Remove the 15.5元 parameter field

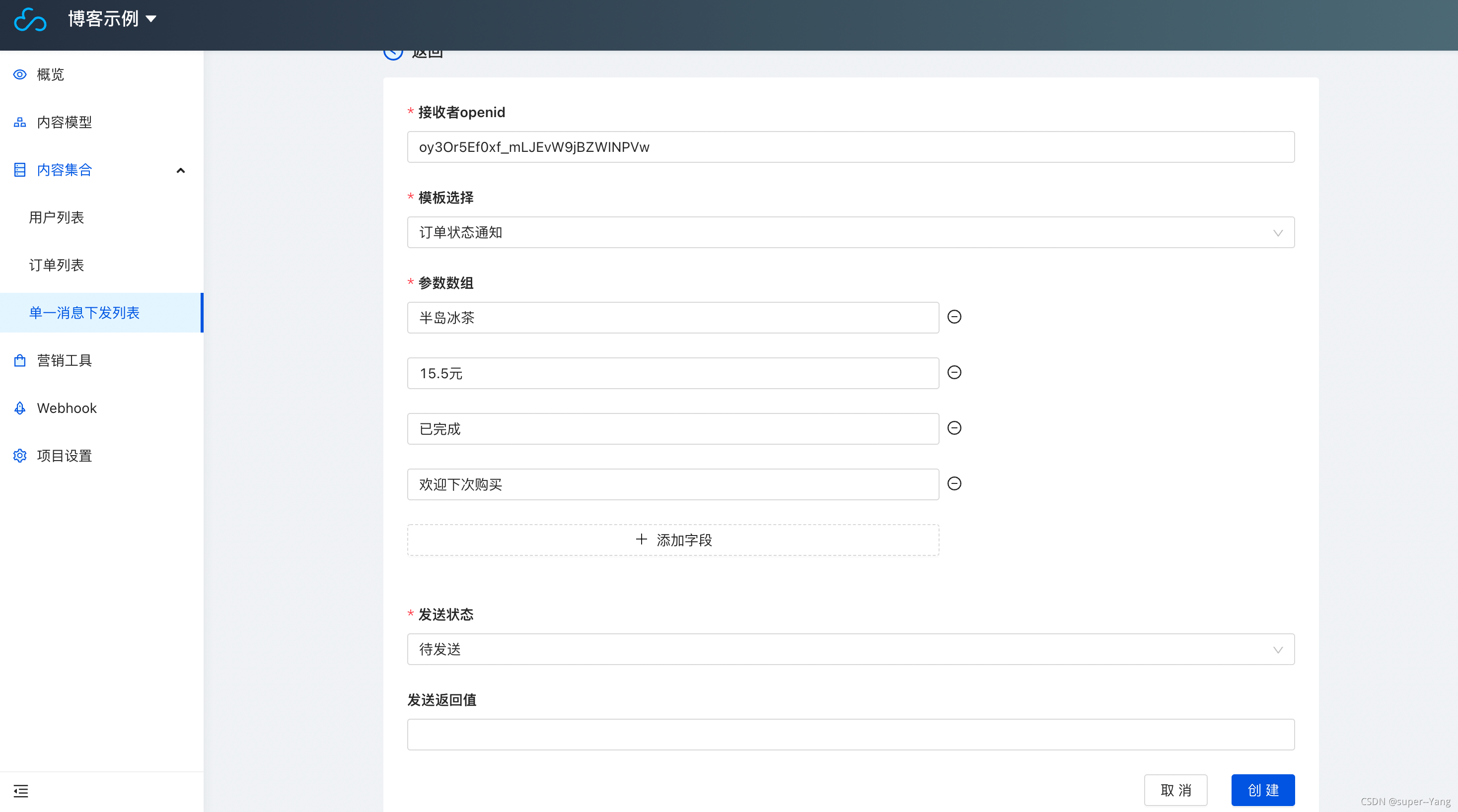954,372
